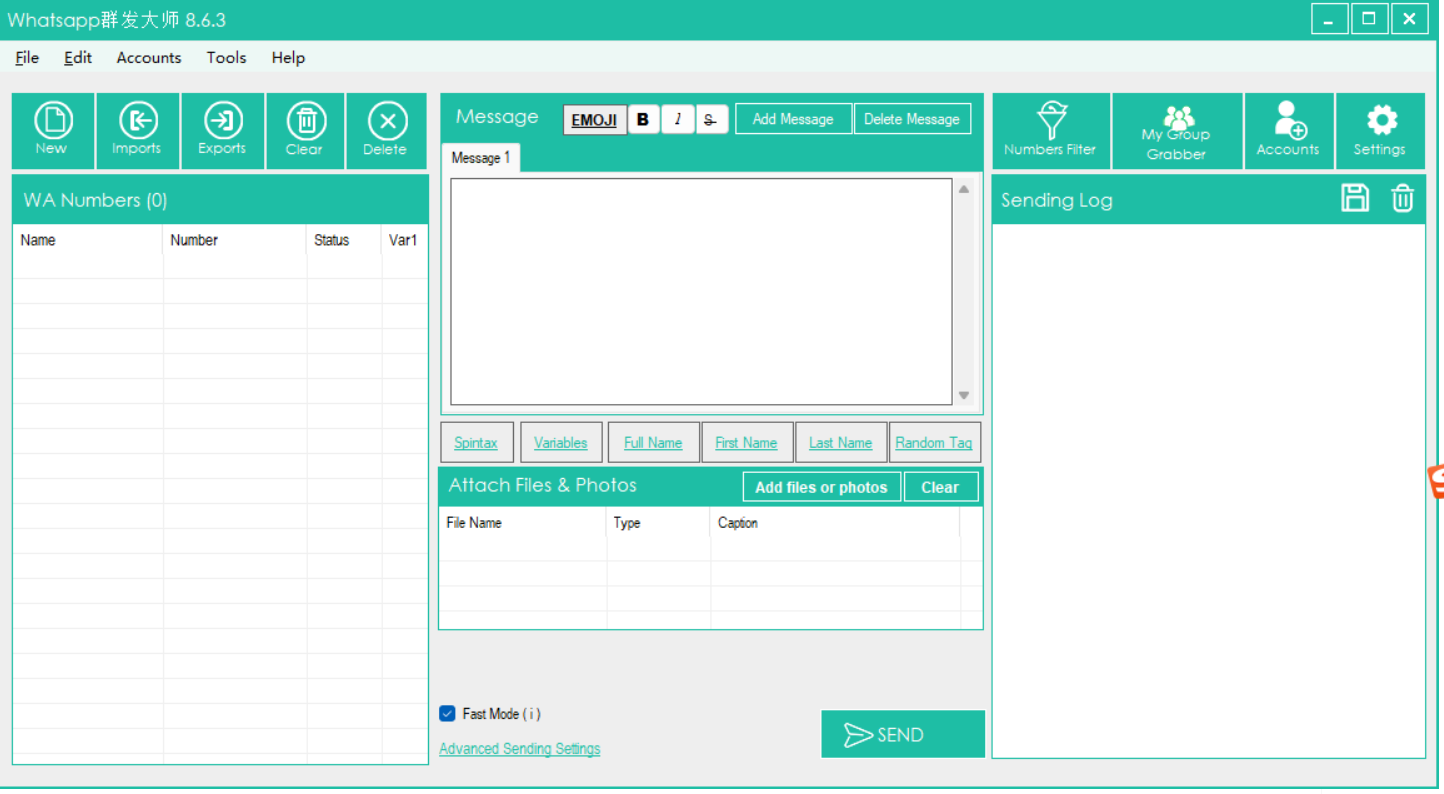
Task: Clear the WA numbers list
Action: tap(305, 122)
